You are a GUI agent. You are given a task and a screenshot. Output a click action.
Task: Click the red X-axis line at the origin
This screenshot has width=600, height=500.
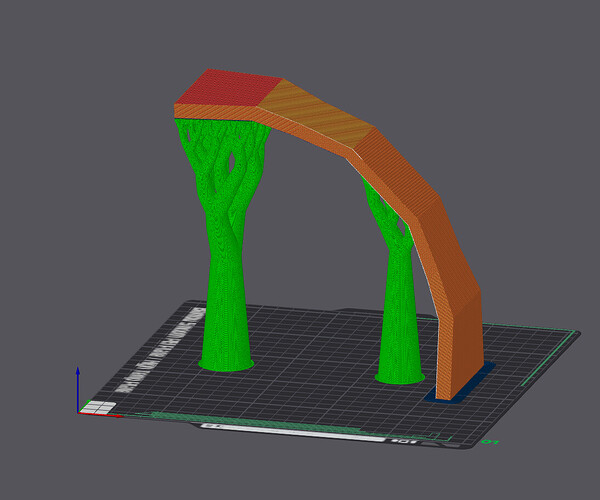[101, 414]
